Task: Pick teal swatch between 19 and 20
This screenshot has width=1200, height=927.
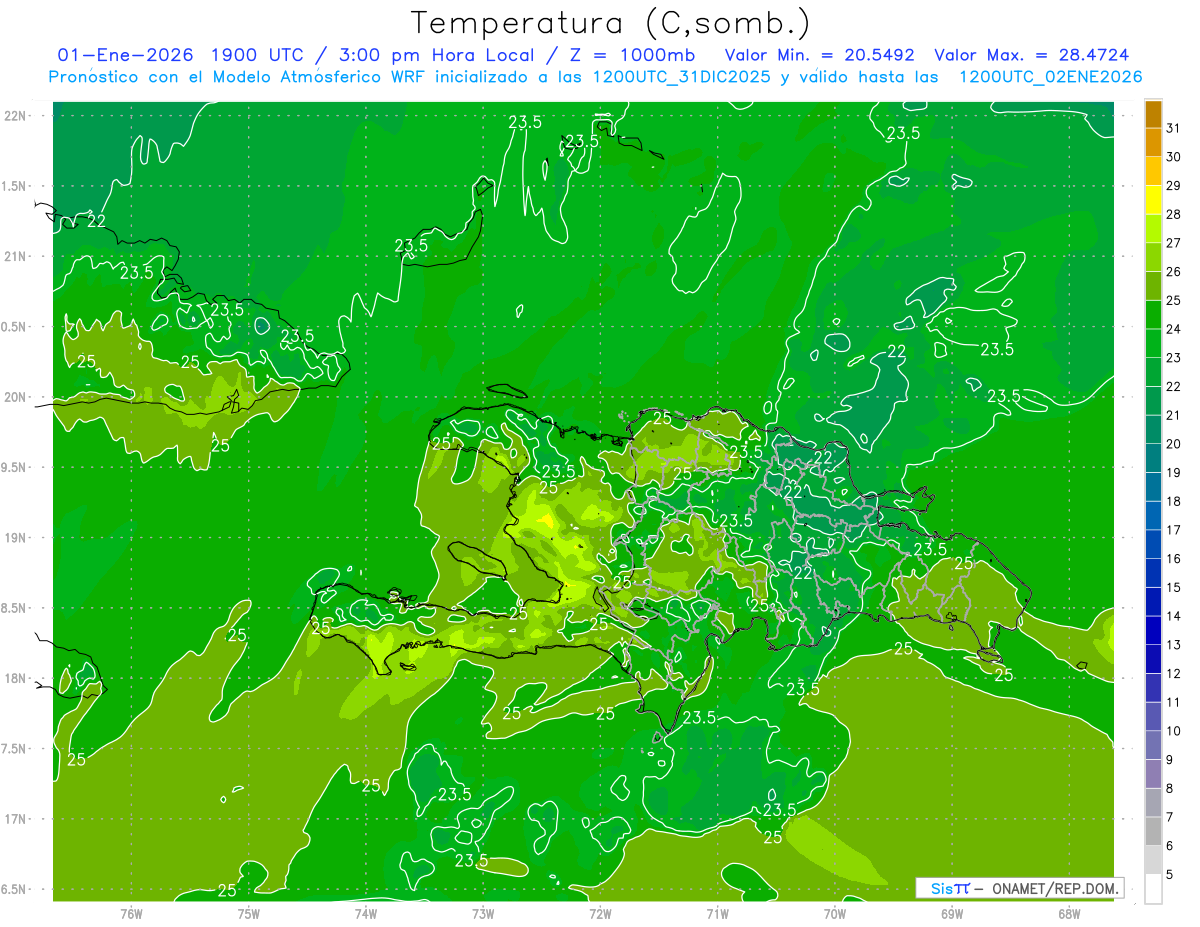Action: point(1153,458)
